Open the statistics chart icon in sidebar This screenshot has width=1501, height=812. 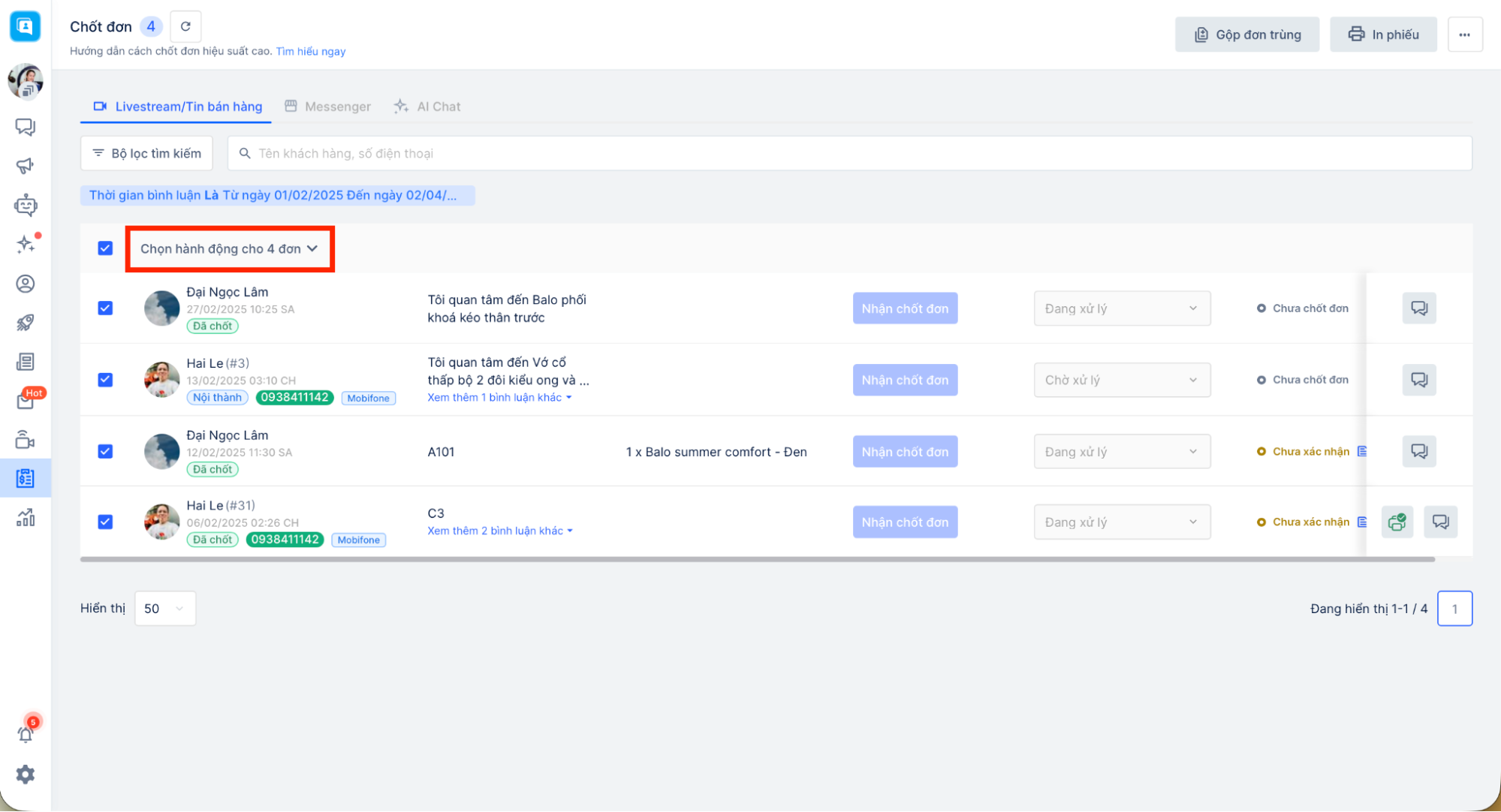(x=26, y=517)
